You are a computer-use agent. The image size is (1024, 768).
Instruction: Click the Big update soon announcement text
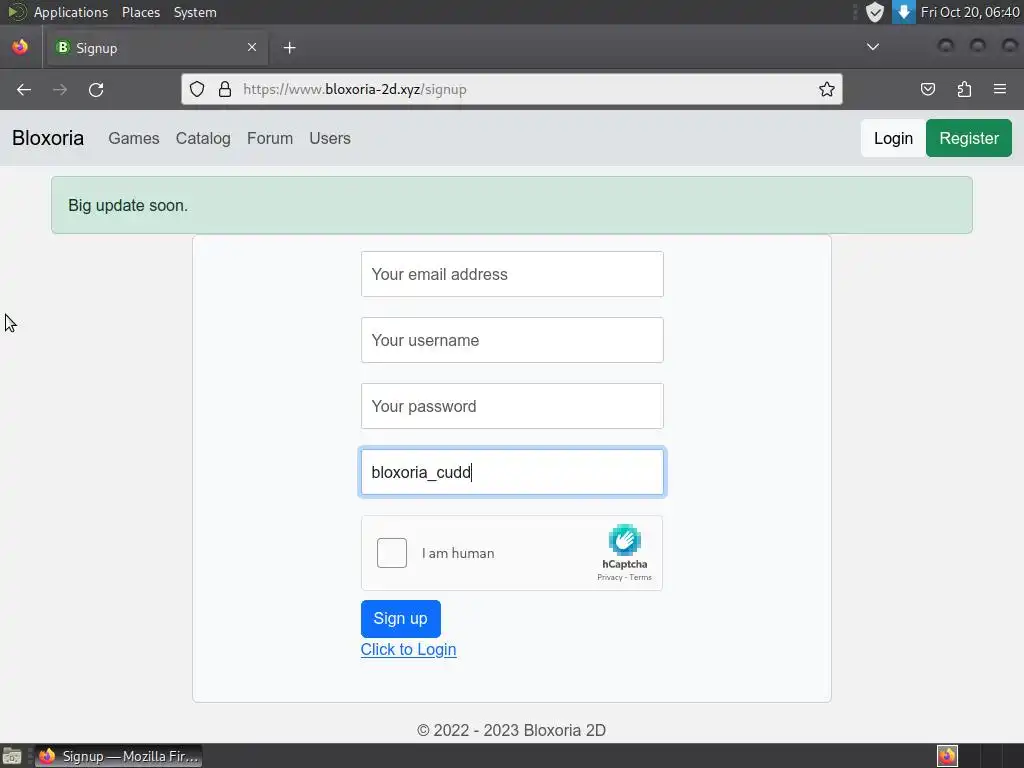tap(128, 205)
